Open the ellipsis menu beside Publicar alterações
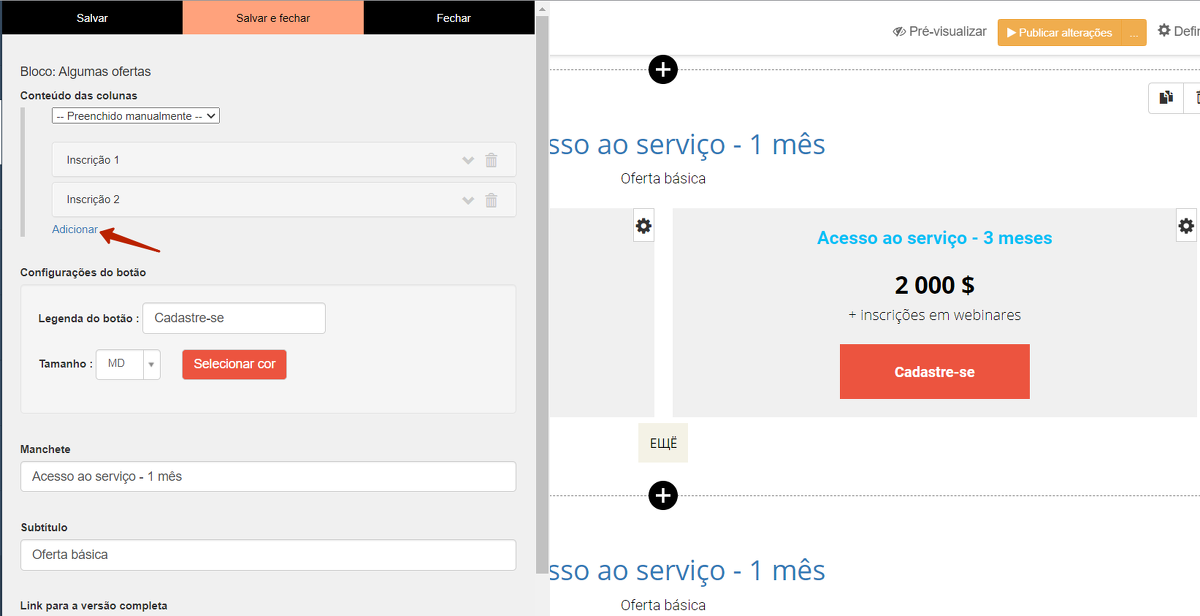The image size is (1200, 616). (1134, 33)
